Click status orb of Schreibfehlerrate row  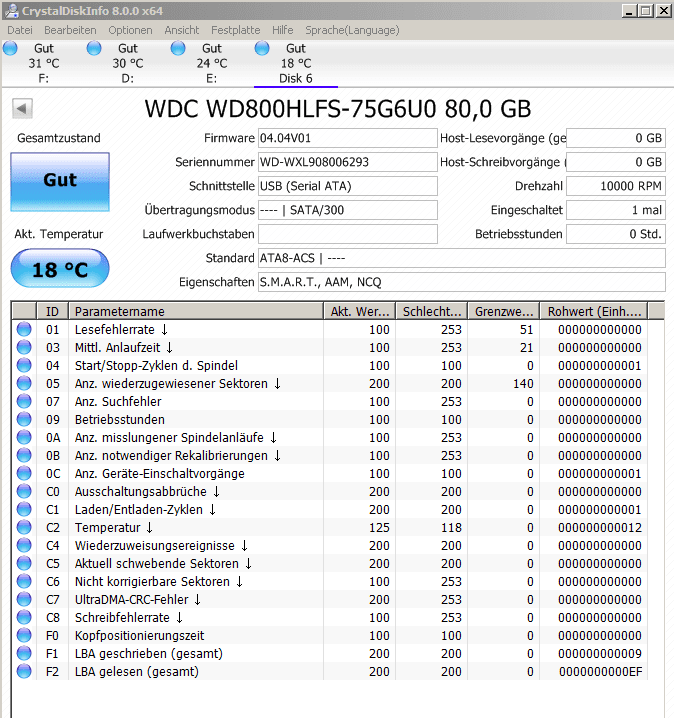24,617
